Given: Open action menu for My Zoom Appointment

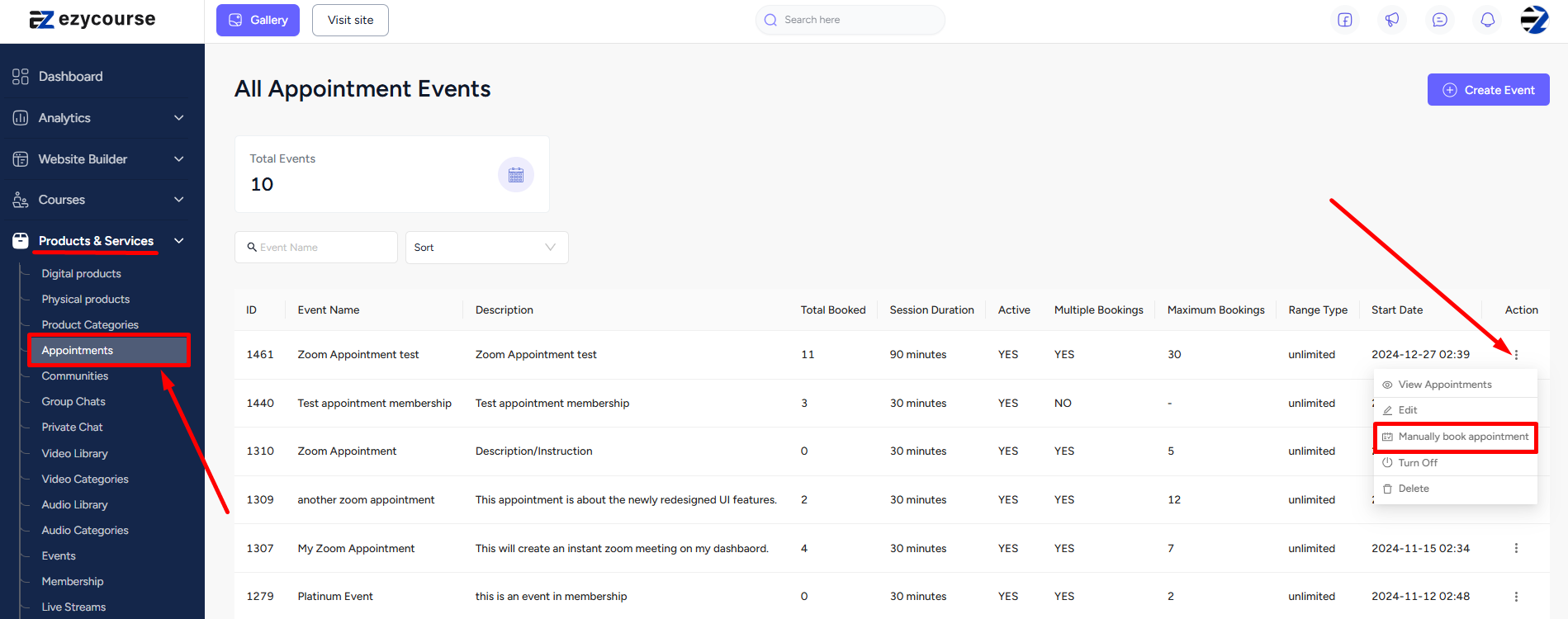Looking at the screenshot, I should 1516,548.
